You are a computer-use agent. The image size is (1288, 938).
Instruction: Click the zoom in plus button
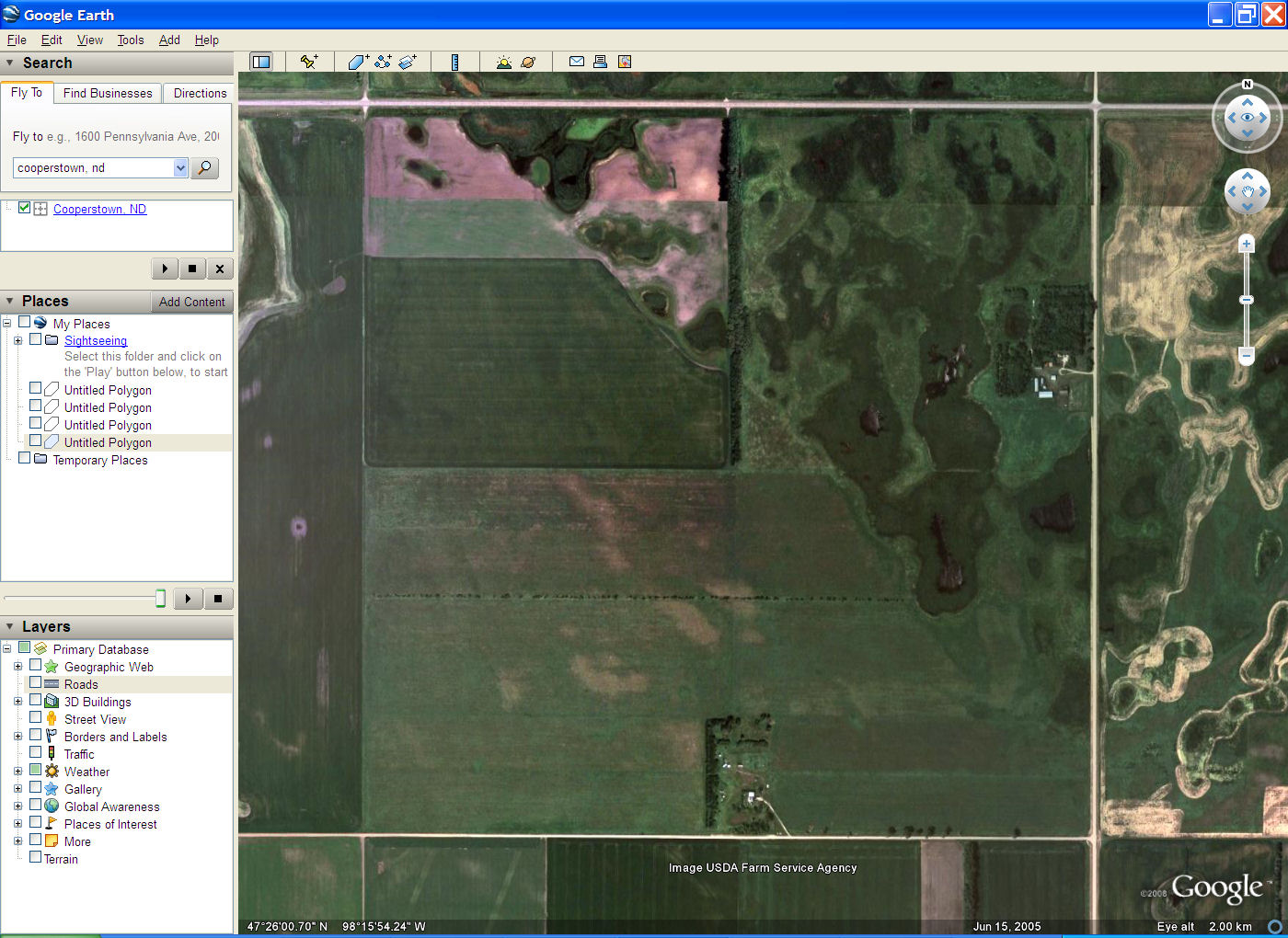click(x=1247, y=244)
